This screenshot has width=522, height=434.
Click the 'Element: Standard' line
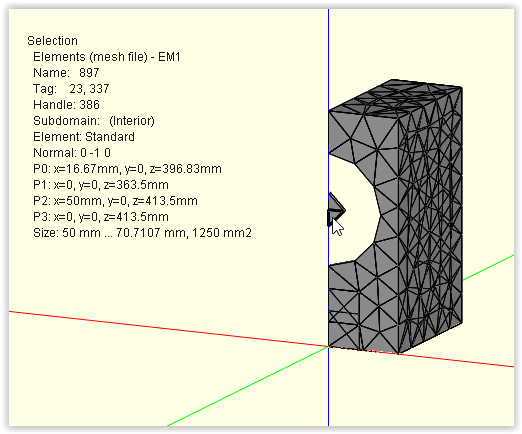point(84,137)
